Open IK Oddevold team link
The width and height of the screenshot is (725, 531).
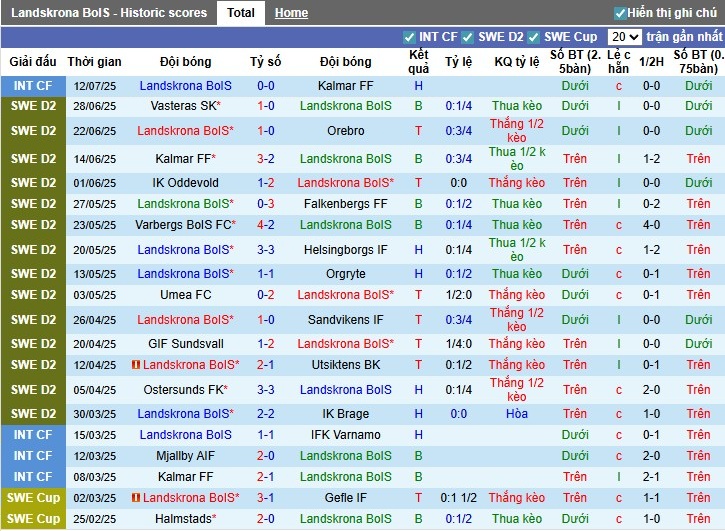185,183
